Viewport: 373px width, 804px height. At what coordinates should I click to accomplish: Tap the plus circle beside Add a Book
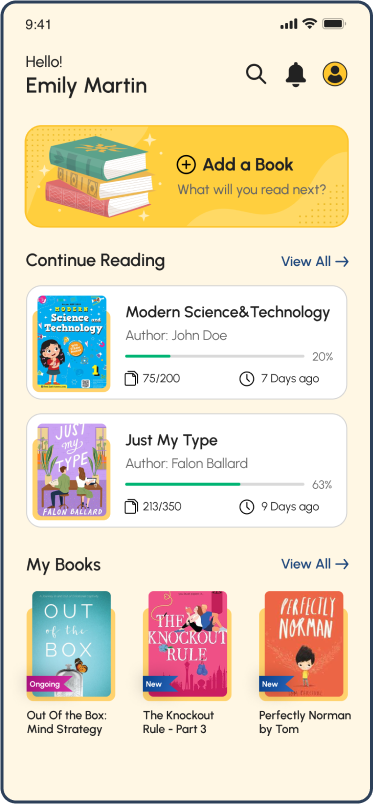pyautogui.click(x=186, y=165)
